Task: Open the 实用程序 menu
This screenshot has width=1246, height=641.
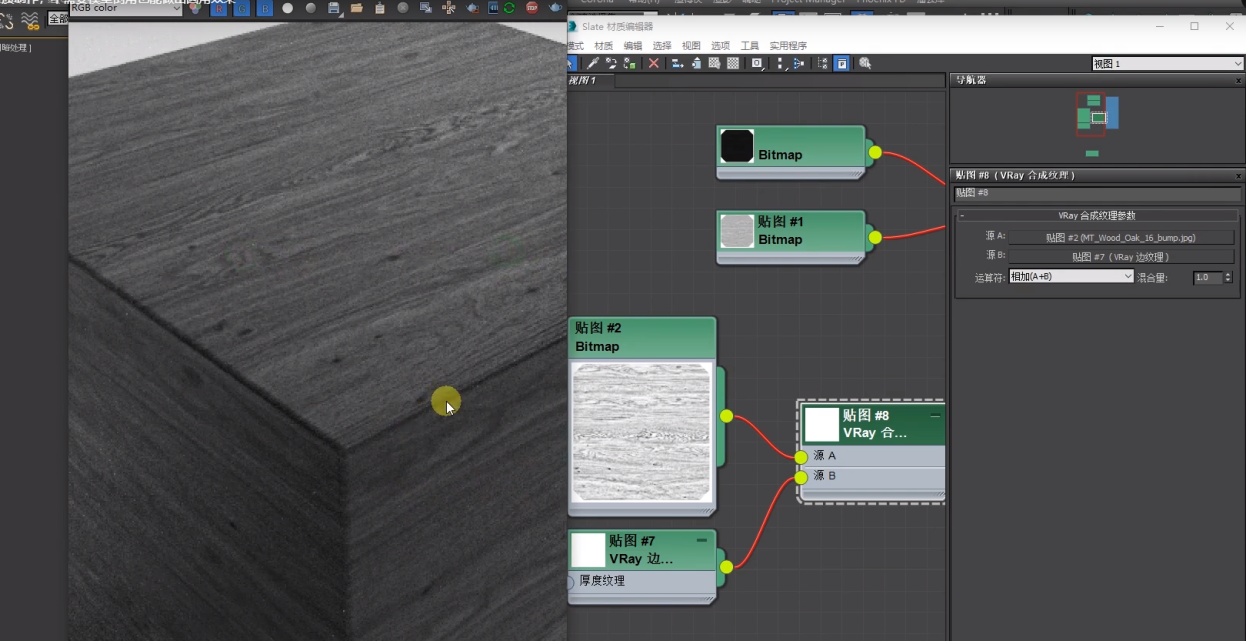Action: (788, 46)
